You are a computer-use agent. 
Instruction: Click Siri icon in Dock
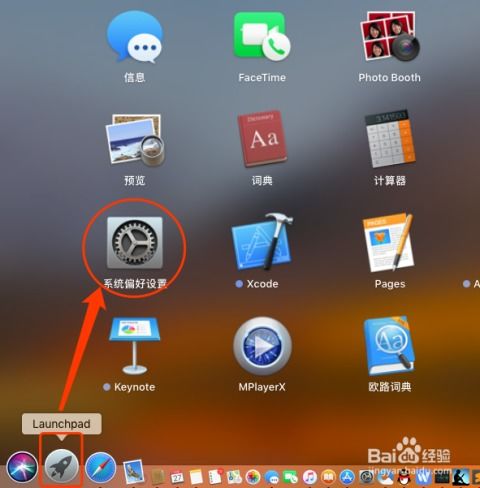click(x=22, y=467)
